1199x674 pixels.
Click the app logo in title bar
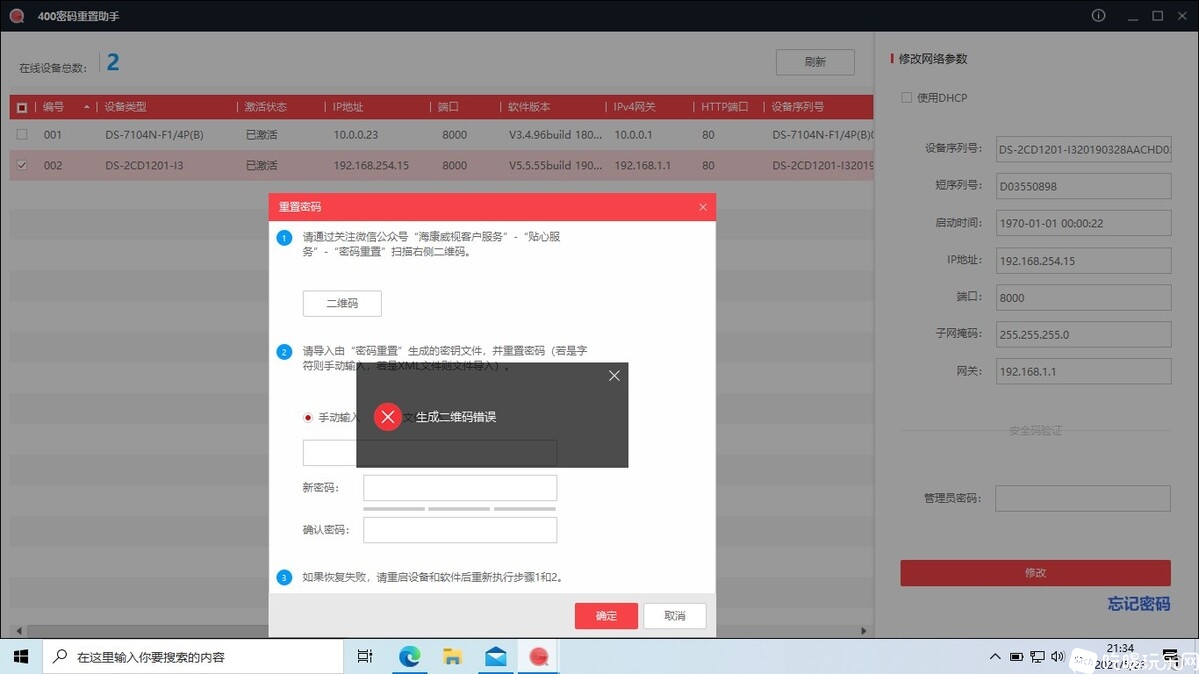17,15
